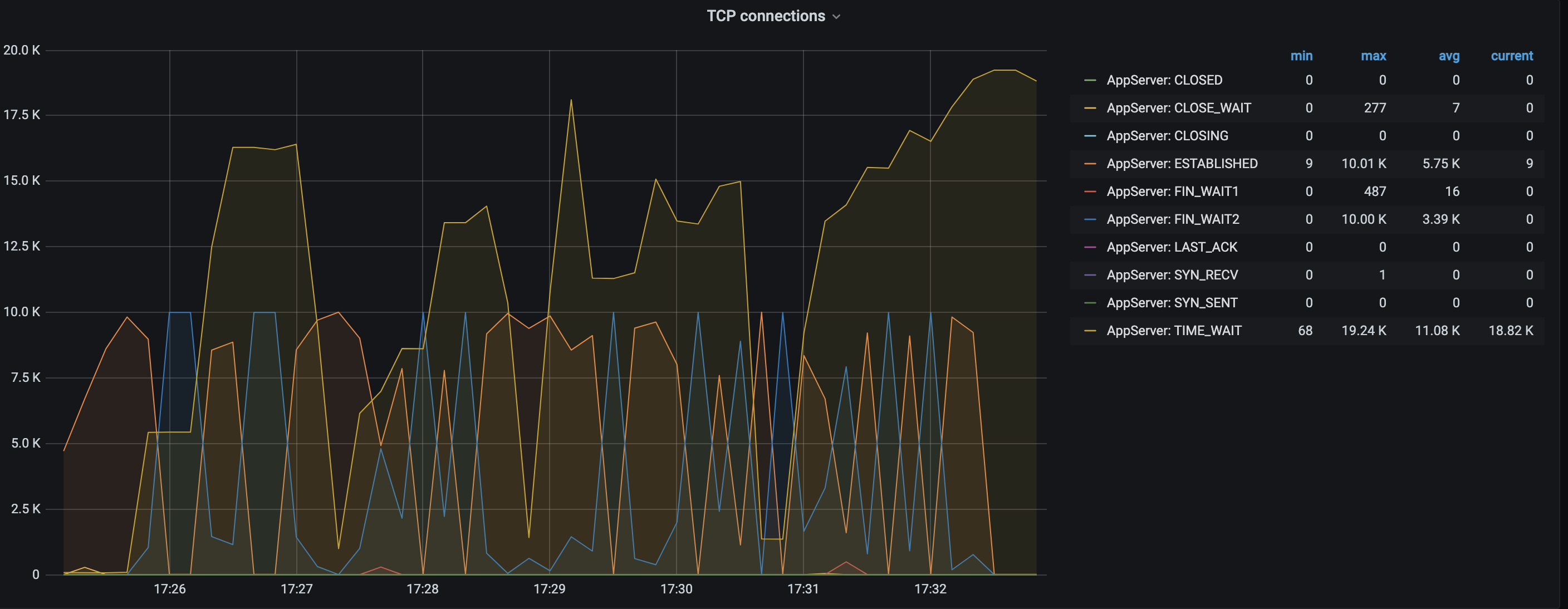The width and height of the screenshot is (1568, 609).
Task: Sort legend by min column header
Action: click(x=1301, y=56)
